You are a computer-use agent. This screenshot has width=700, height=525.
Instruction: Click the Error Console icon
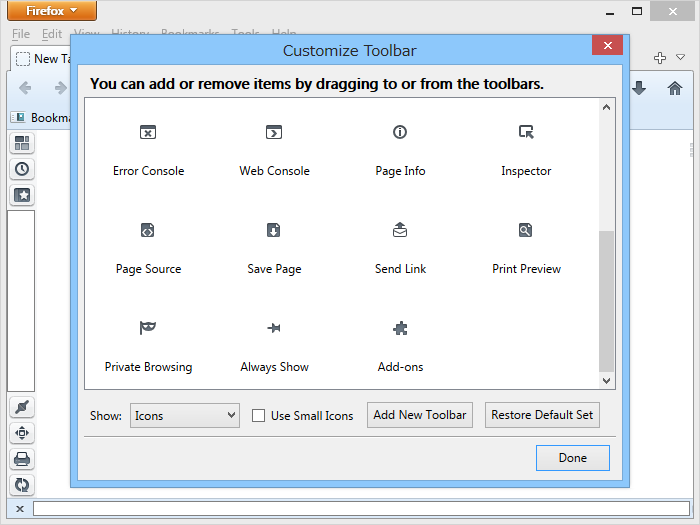[x=148, y=132]
